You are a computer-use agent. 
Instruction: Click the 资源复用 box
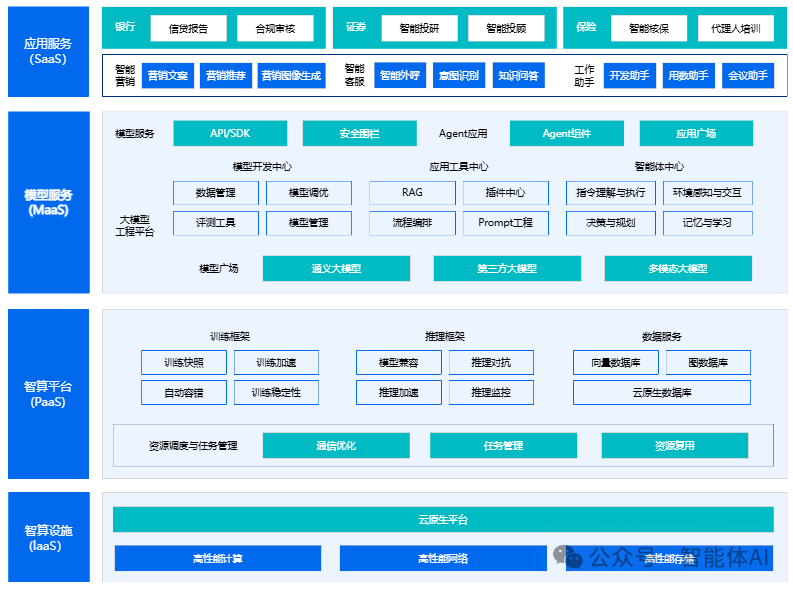pos(675,445)
